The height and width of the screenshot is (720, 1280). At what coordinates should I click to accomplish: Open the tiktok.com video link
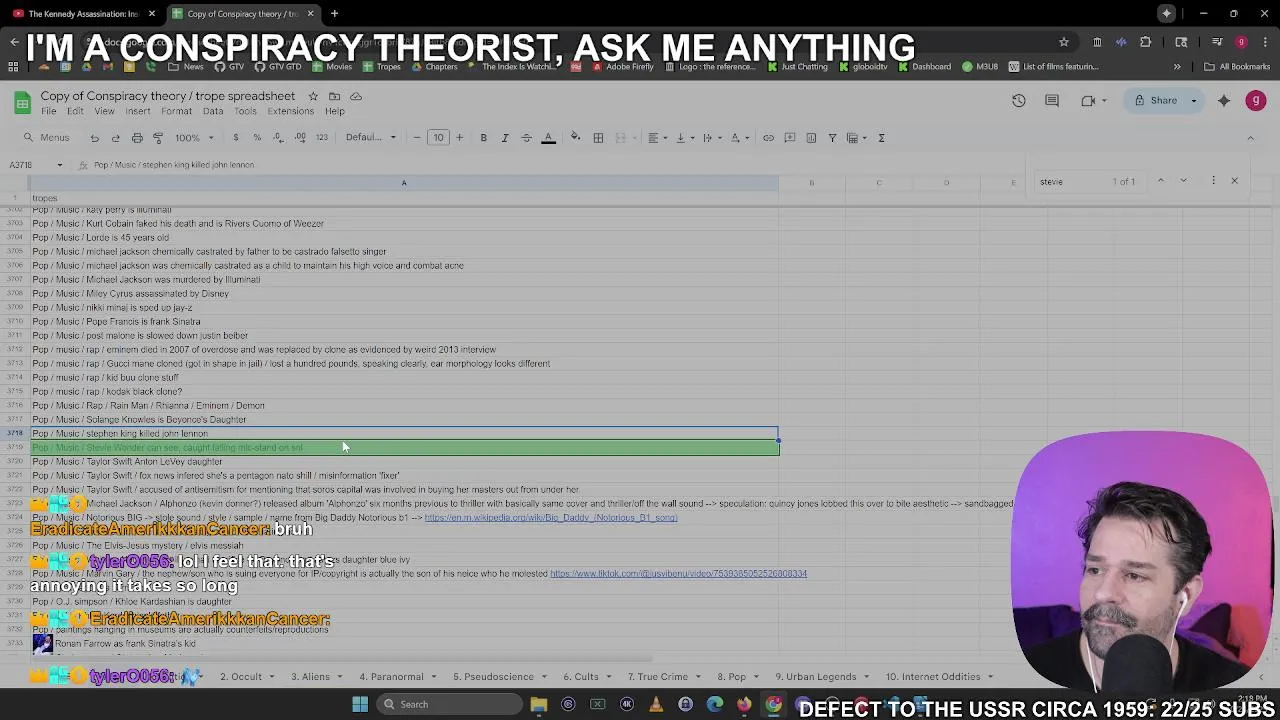[x=678, y=574]
